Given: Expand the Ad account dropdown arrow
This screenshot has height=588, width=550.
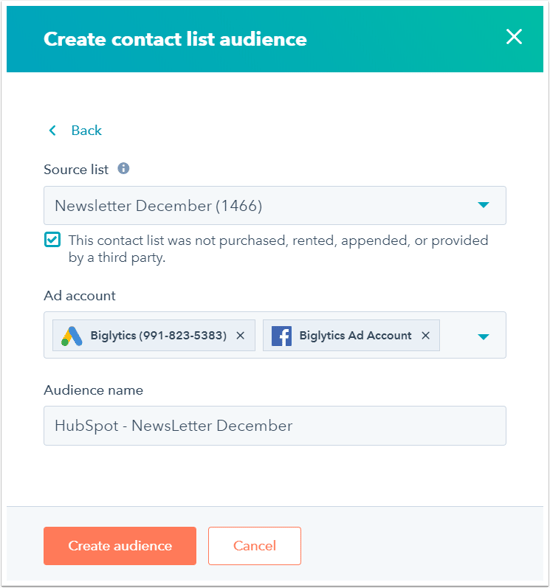Looking at the screenshot, I should 483,336.
